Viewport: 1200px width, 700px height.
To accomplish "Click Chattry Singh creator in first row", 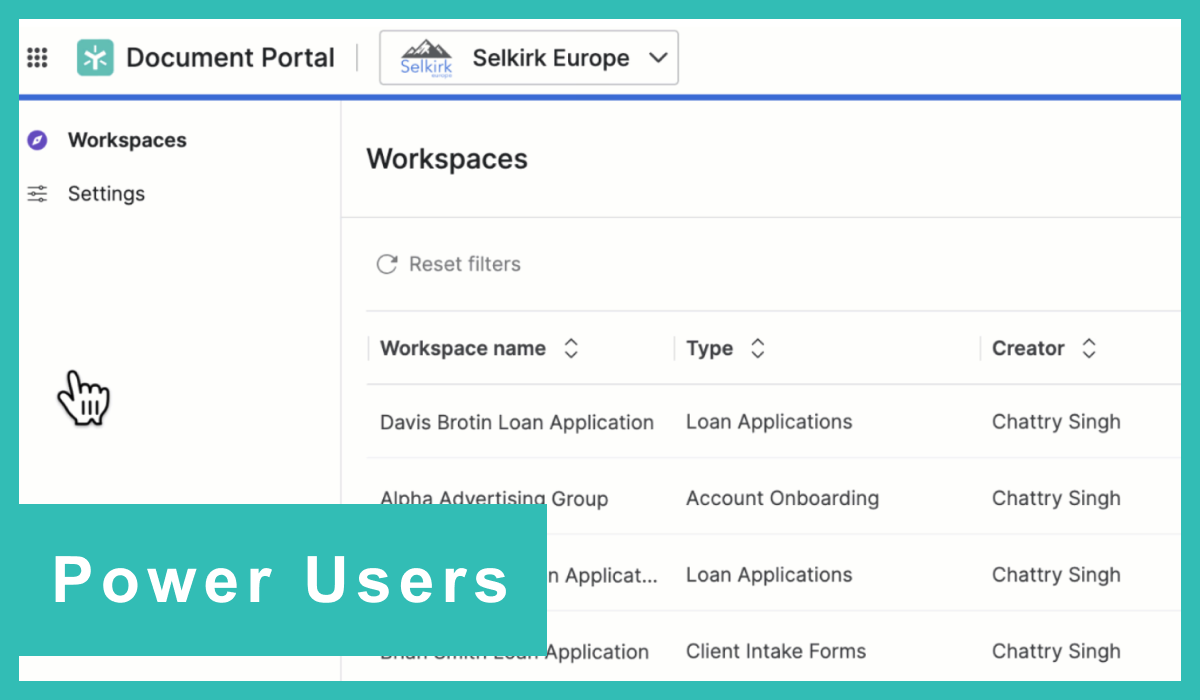I will [1055, 422].
